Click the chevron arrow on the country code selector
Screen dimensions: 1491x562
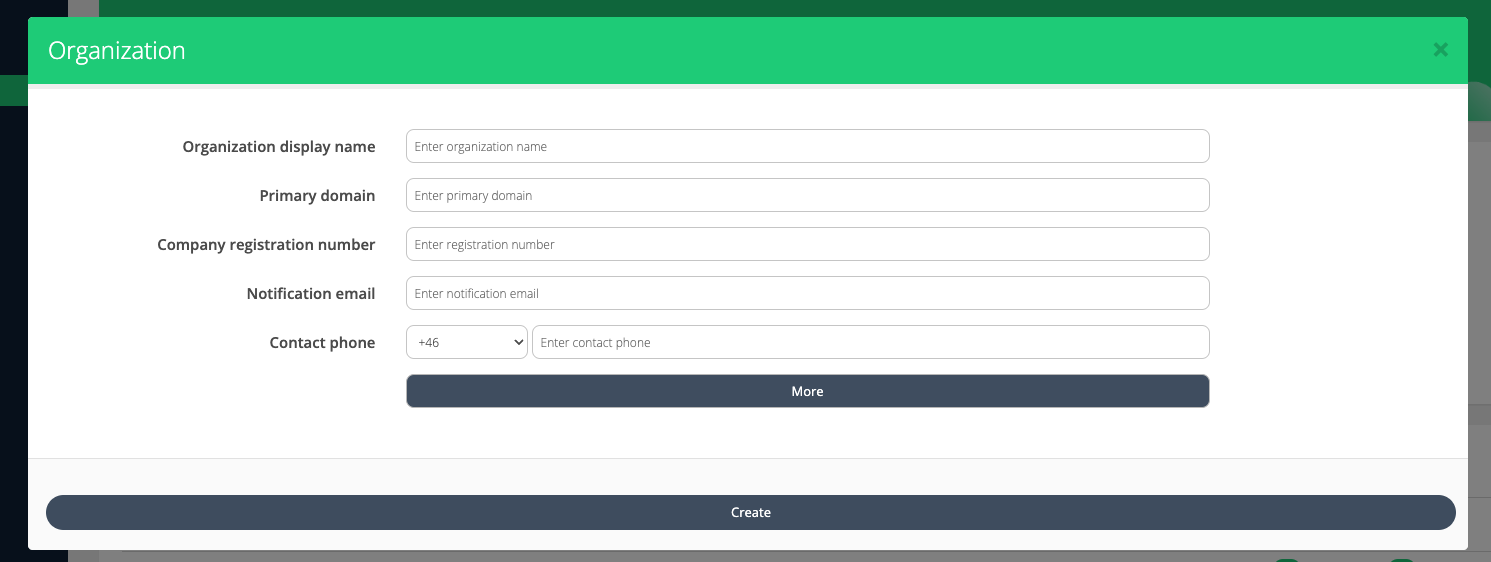click(518, 342)
